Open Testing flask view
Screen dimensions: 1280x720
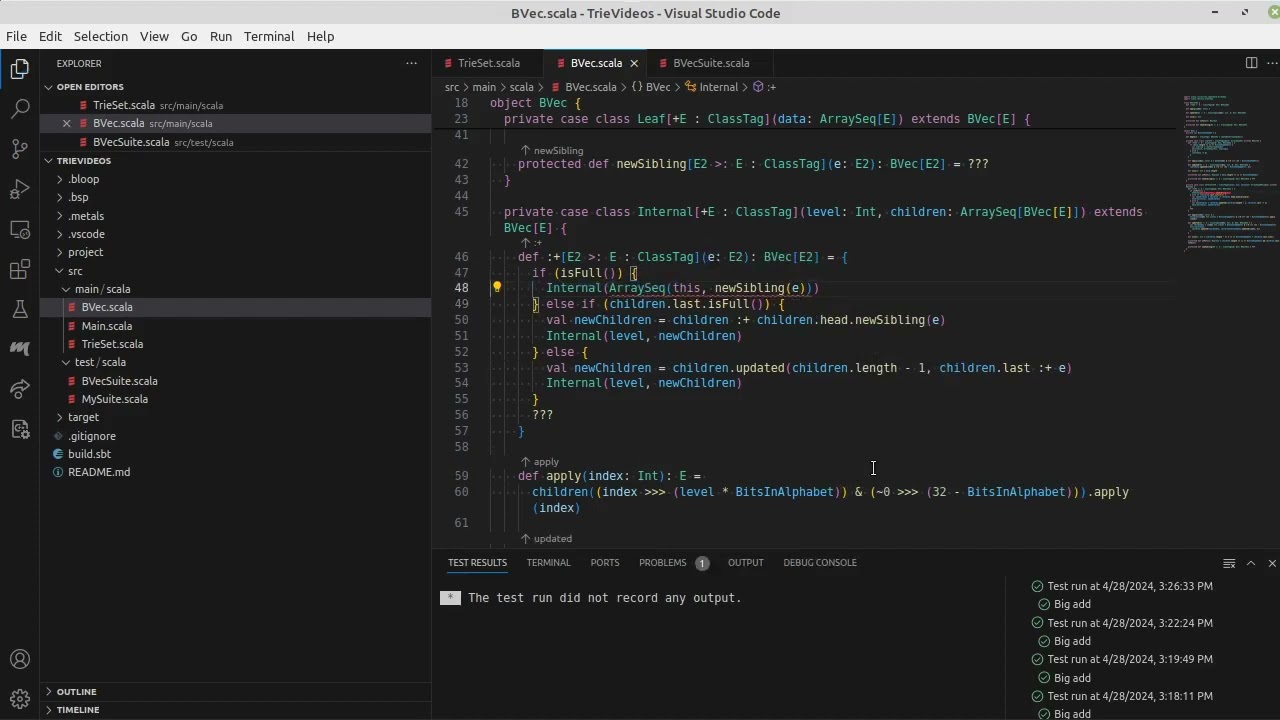coord(20,309)
